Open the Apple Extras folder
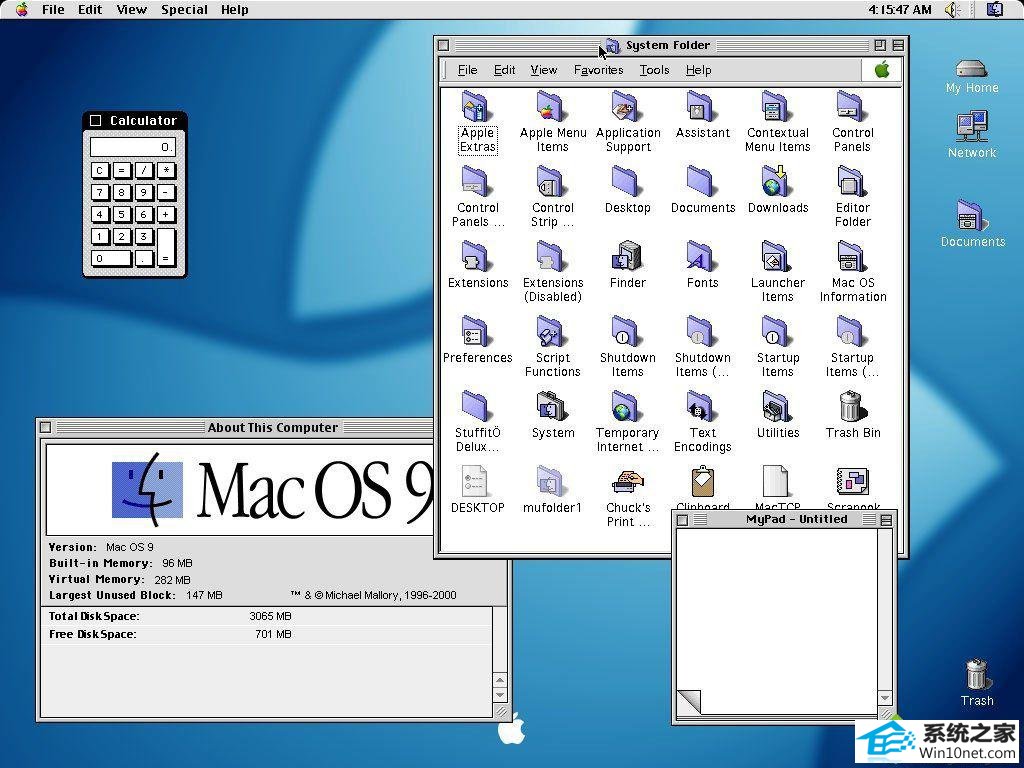The image size is (1024, 768). 477,108
